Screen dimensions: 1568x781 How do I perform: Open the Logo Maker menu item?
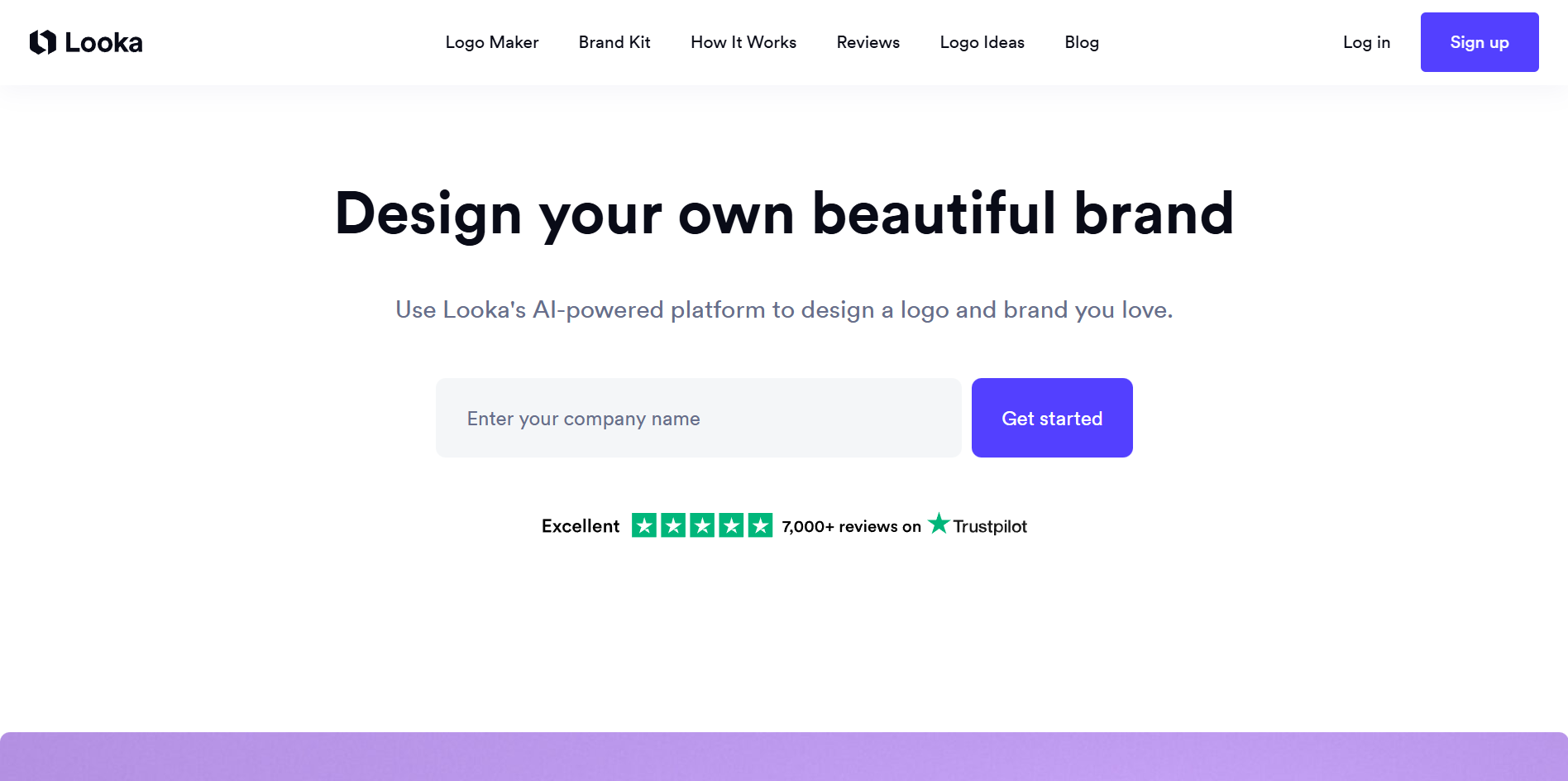[491, 42]
